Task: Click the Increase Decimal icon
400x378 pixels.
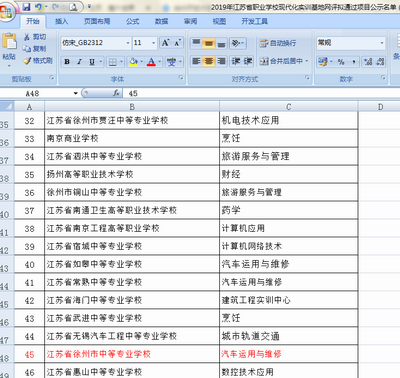Action: [x=368, y=62]
